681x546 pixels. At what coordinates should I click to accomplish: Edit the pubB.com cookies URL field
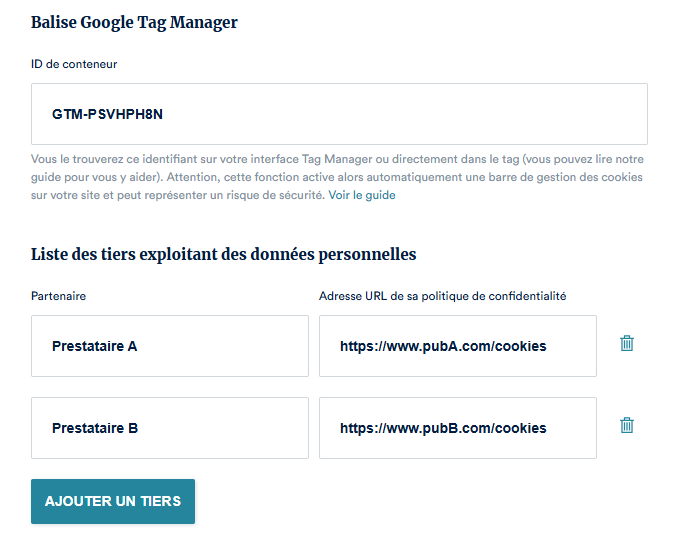click(x=457, y=428)
